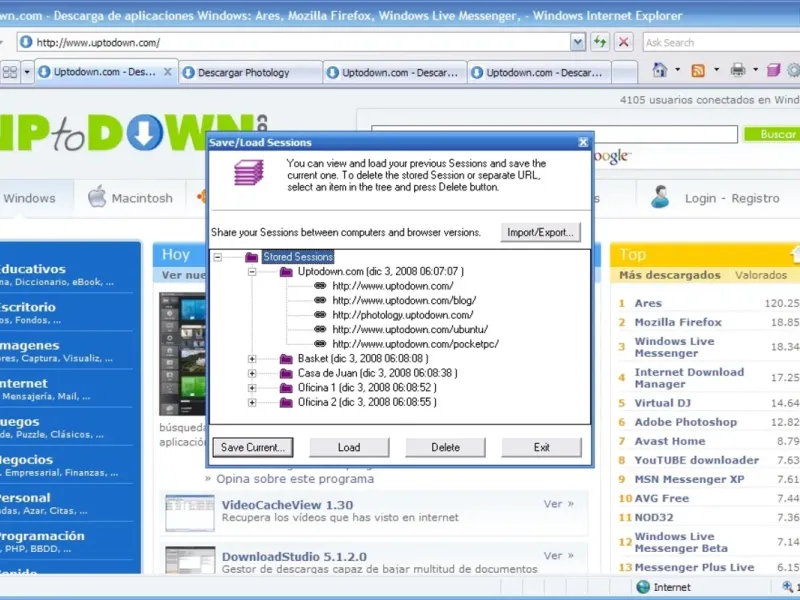Select the Casa de Juan folder icon
The height and width of the screenshot is (600, 800).
(x=286, y=373)
